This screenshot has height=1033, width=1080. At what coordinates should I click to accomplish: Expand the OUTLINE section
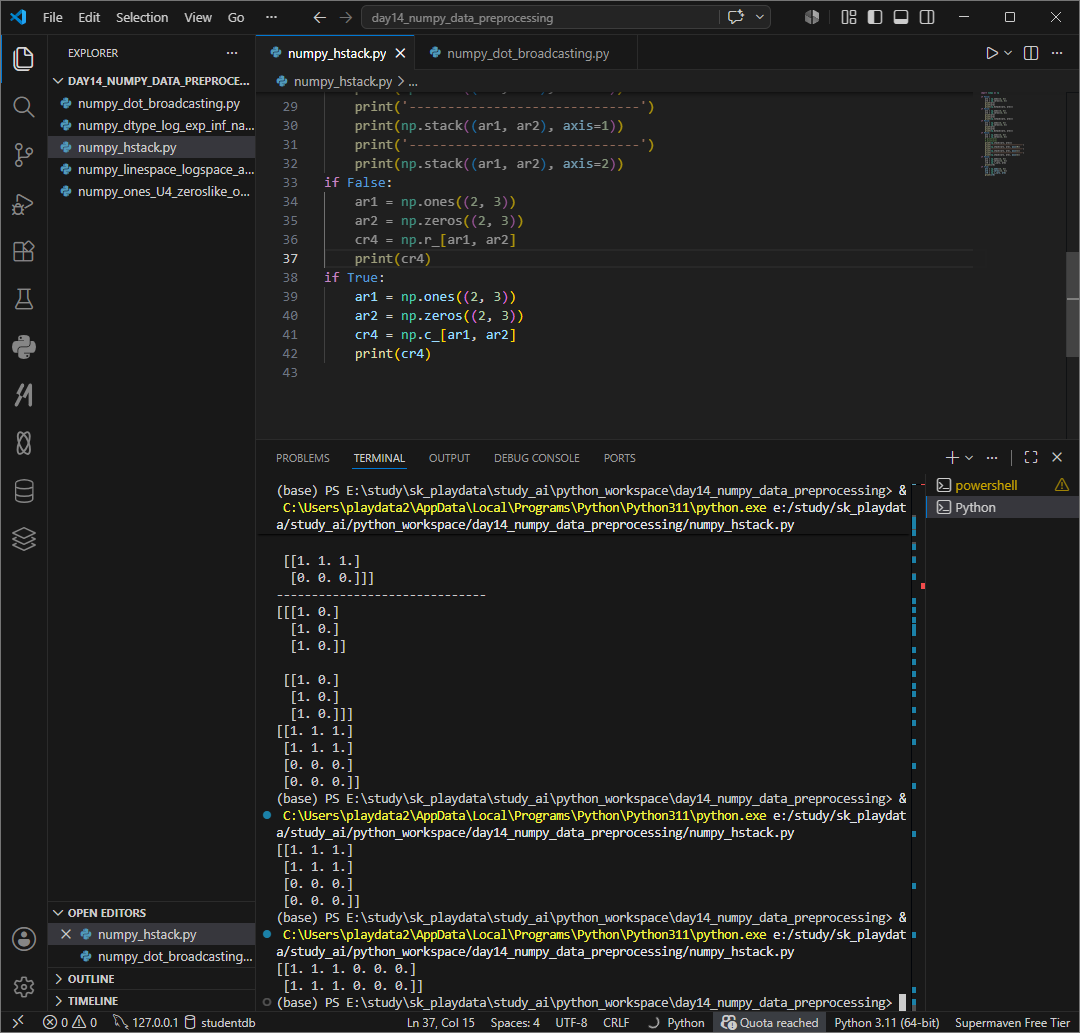(x=152, y=979)
